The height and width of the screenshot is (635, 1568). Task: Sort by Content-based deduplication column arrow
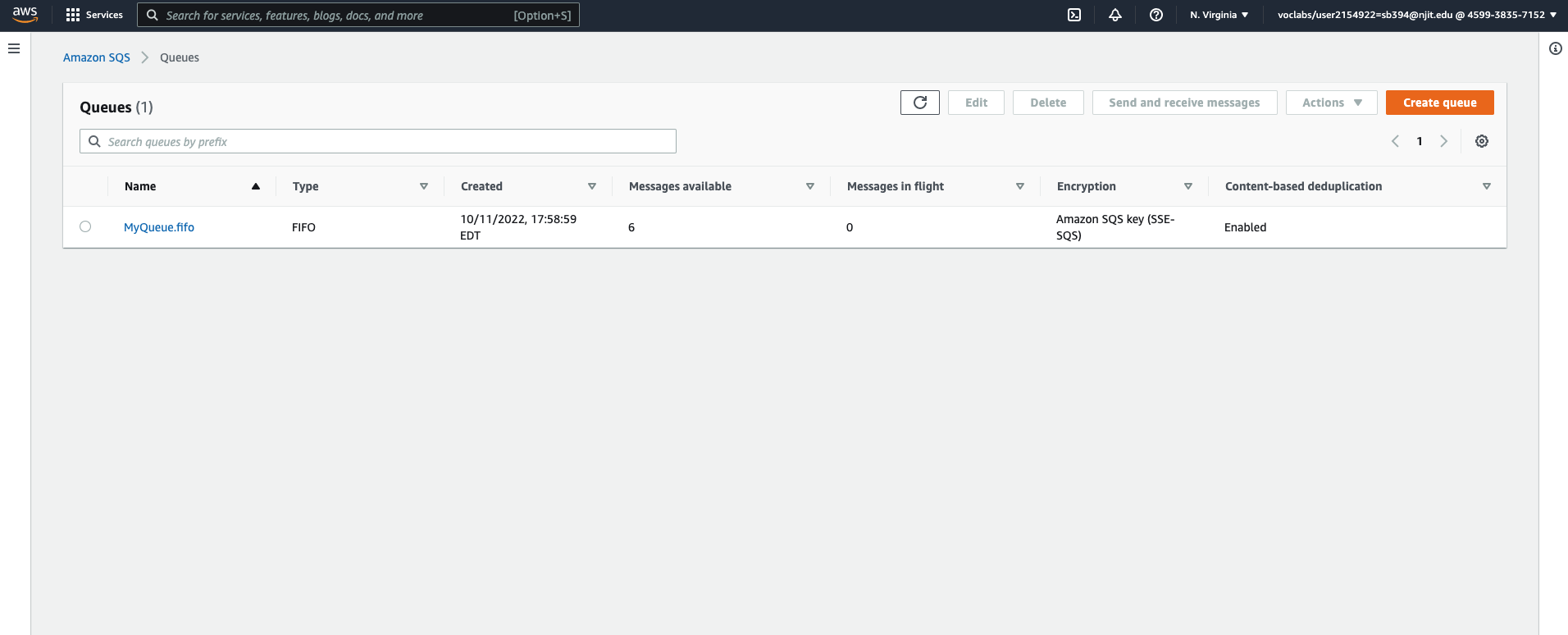(x=1487, y=186)
